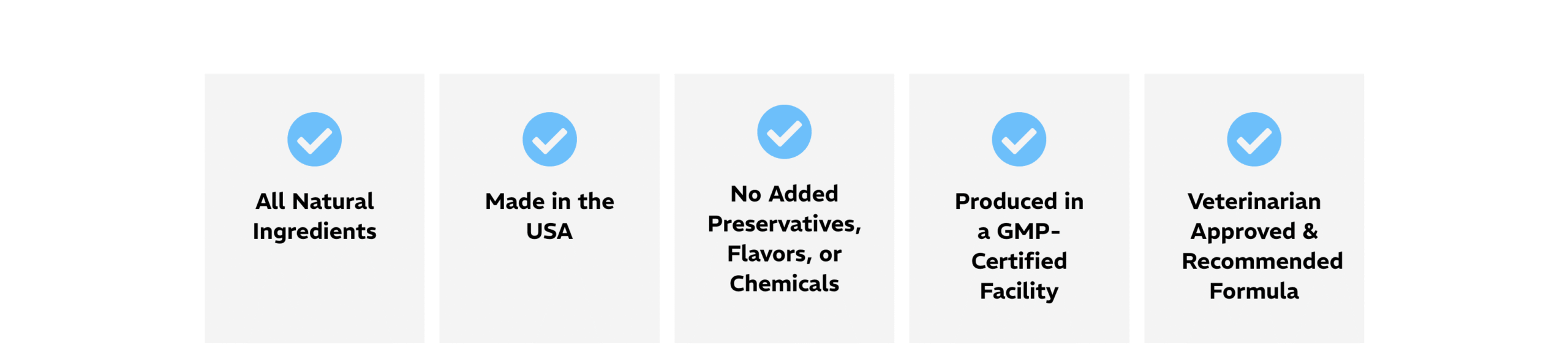Click the checkmark icon above All Natural Ingredients
The image size is (1568, 359).
click(314, 139)
